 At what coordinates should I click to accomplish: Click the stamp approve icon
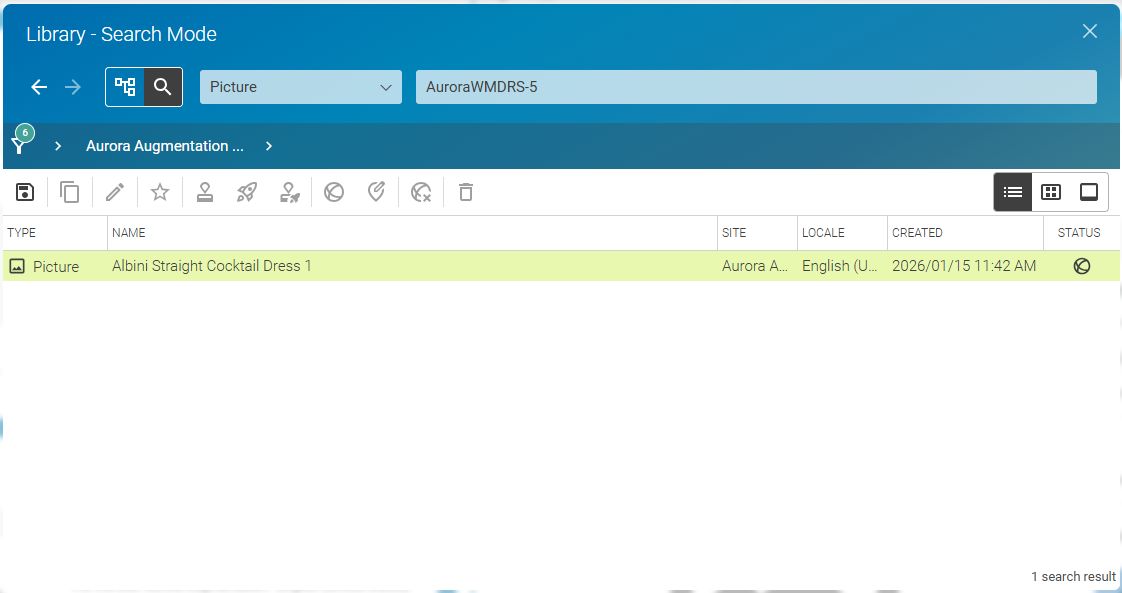205,192
